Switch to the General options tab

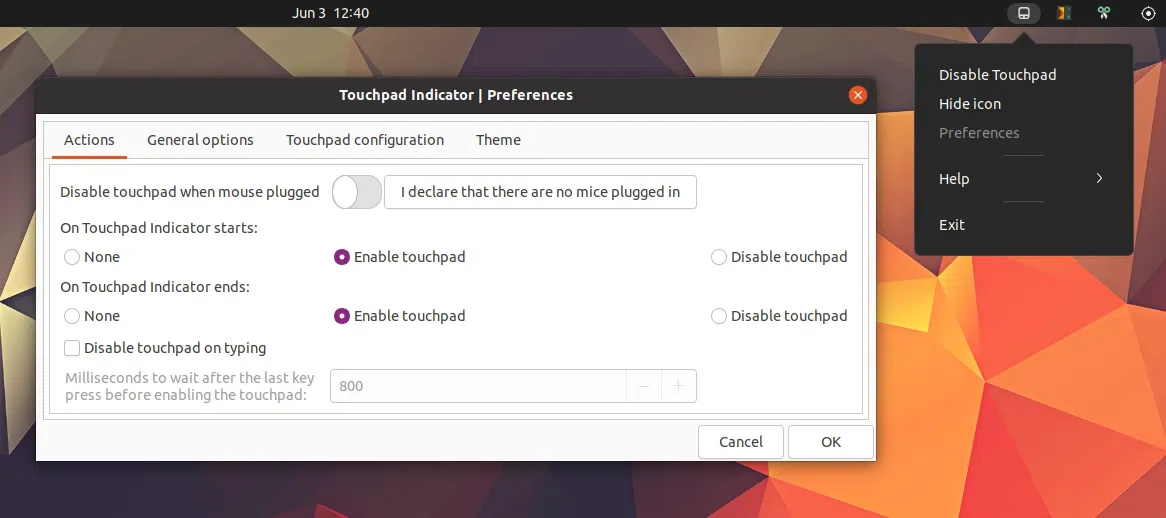[x=200, y=140]
